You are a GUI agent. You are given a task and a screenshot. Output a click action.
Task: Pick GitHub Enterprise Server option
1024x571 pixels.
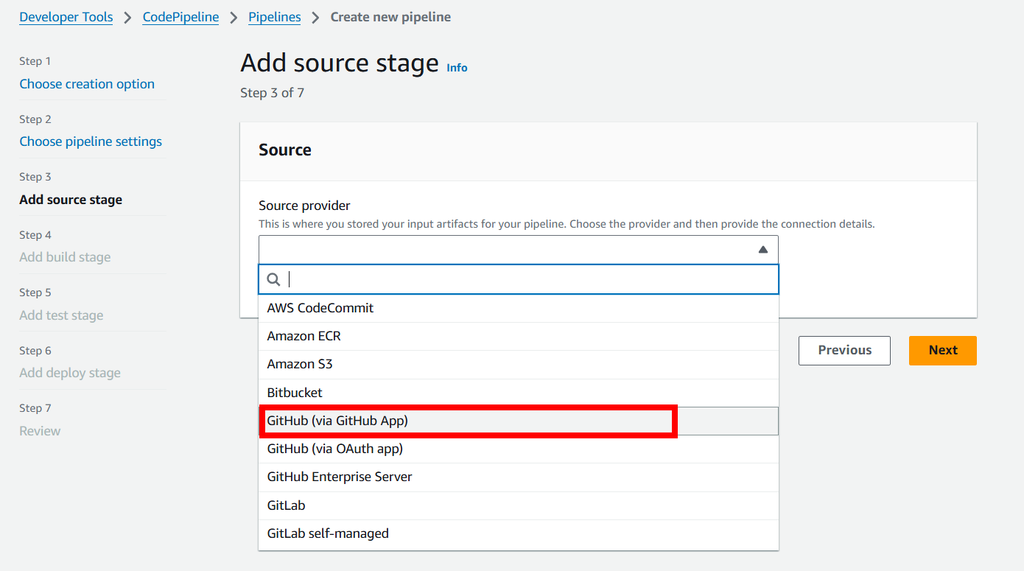(x=519, y=477)
